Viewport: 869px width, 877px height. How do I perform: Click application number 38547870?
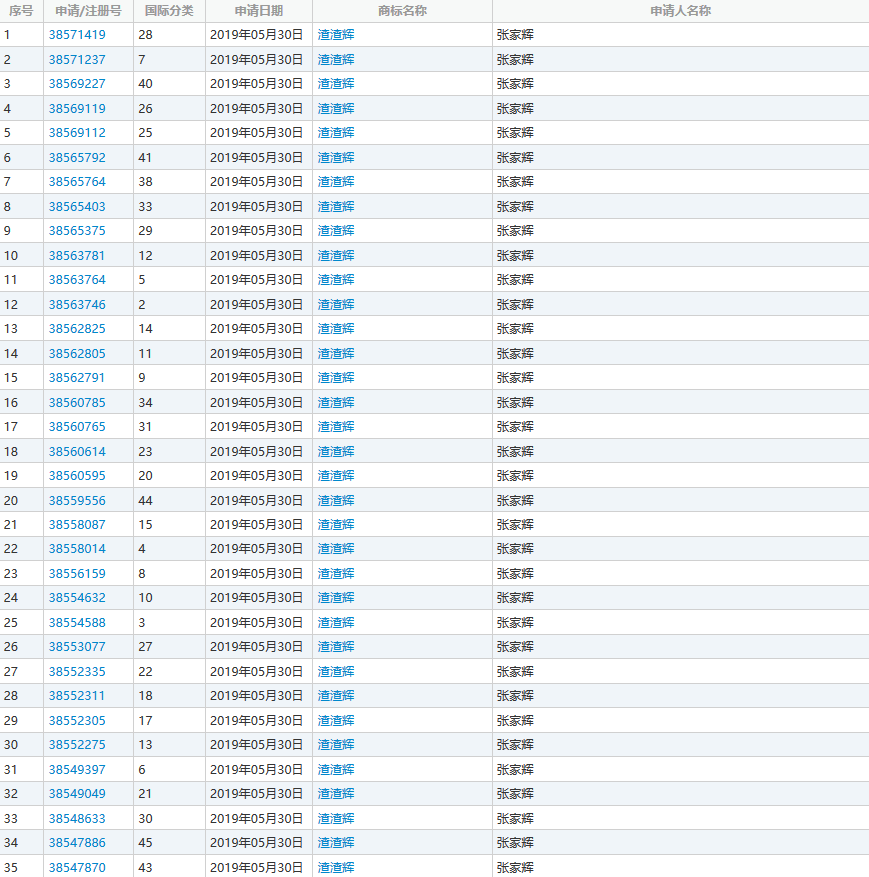77,868
